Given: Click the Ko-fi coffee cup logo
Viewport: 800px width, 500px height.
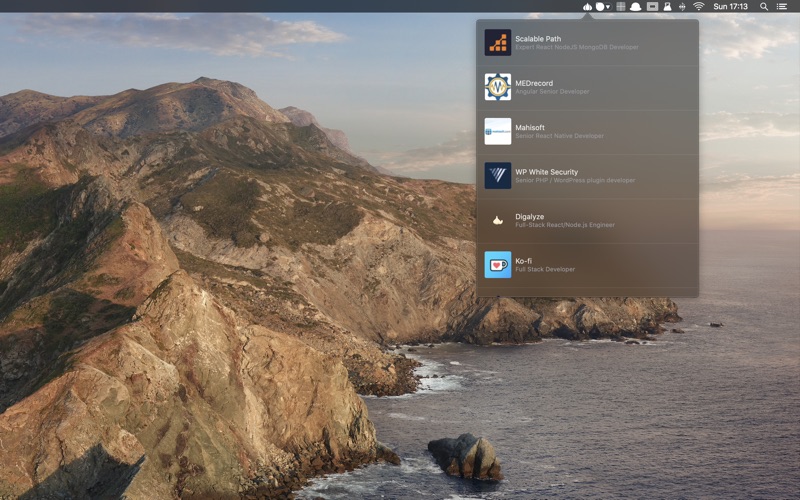Looking at the screenshot, I should (x=497, y=264).
